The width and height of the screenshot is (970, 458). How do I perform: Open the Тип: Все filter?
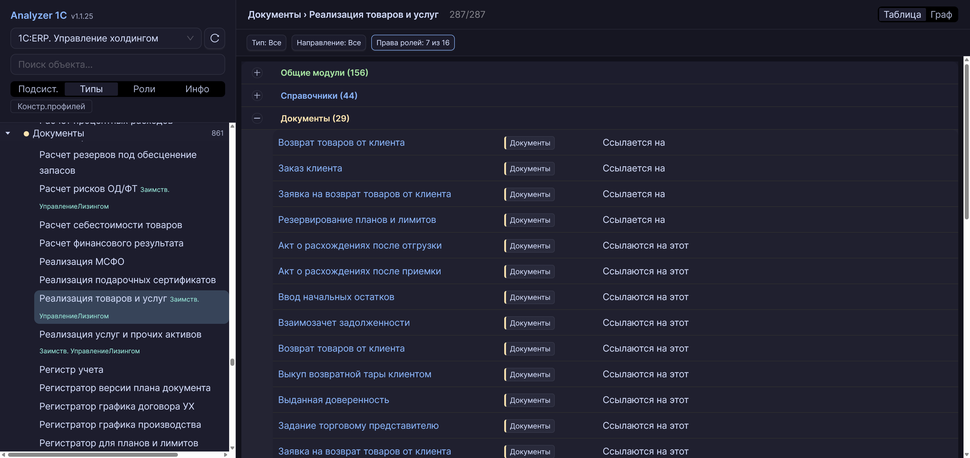[x=266, y=43]
